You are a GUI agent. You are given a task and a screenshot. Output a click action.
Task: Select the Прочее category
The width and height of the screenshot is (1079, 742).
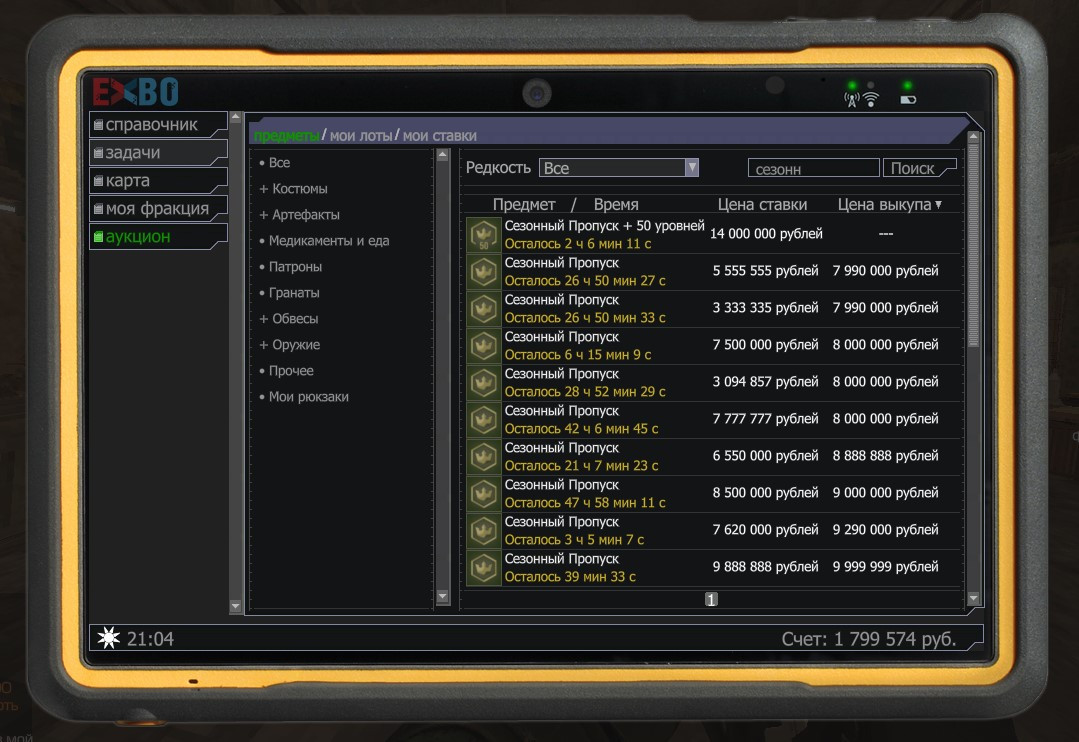click(286, 371)
